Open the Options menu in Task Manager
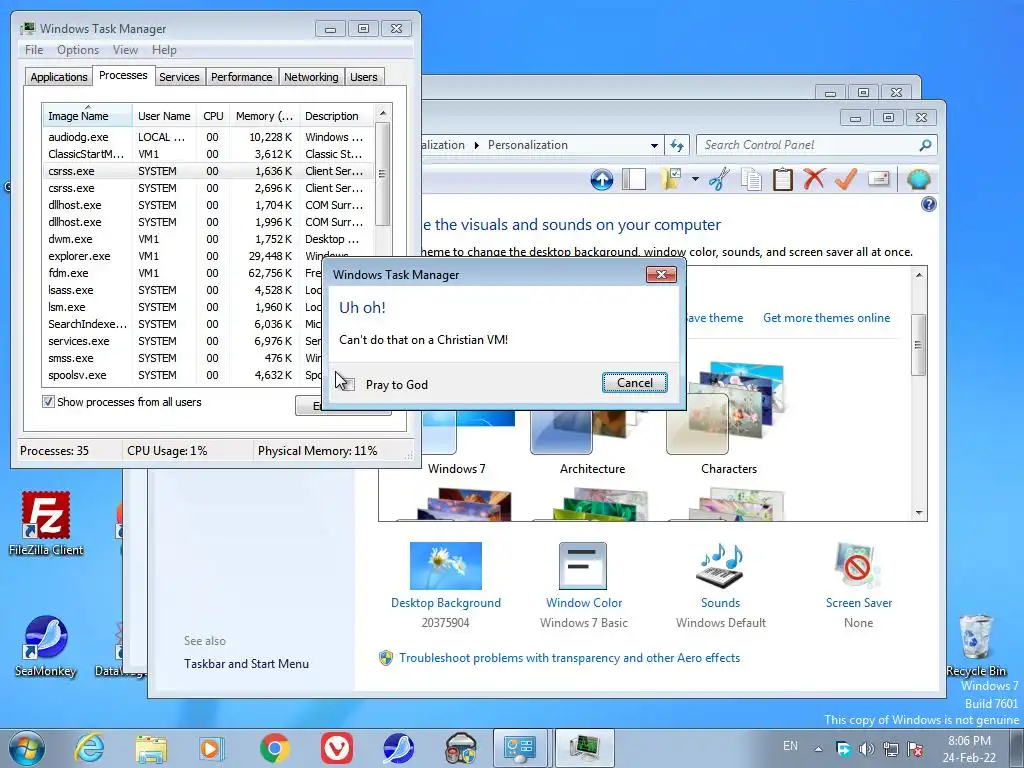Viewport: 1024px width, 768px height. click(78, 50)
